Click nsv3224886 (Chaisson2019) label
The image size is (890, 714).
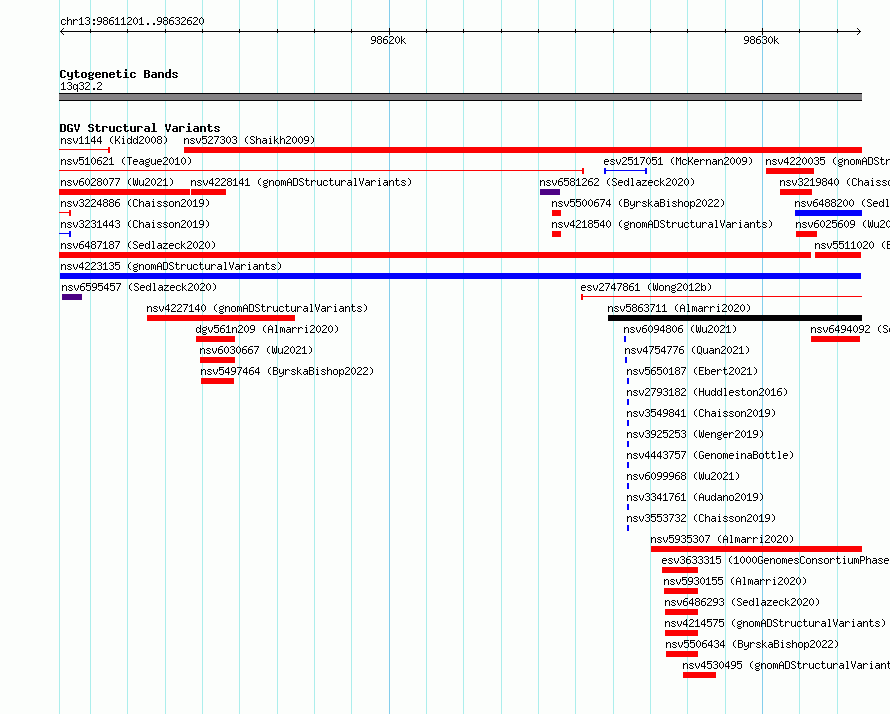tap(135, 203)
